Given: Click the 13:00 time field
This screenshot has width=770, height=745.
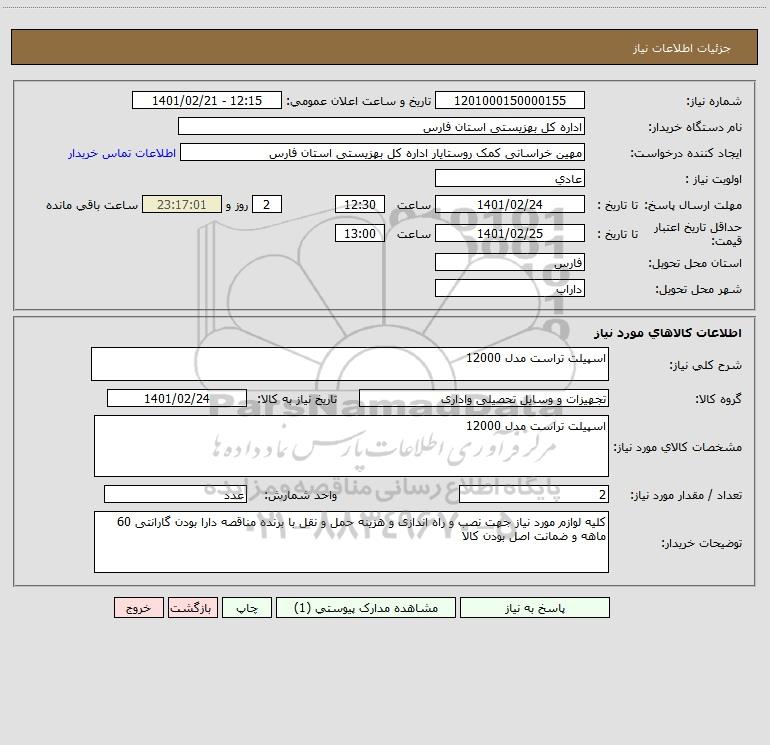Looking at the screenshot, I should click(359, 233).
